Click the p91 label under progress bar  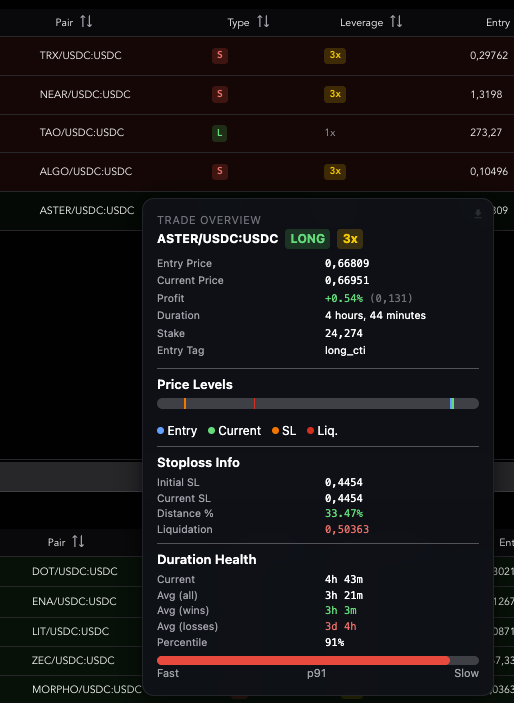[316, 673]
